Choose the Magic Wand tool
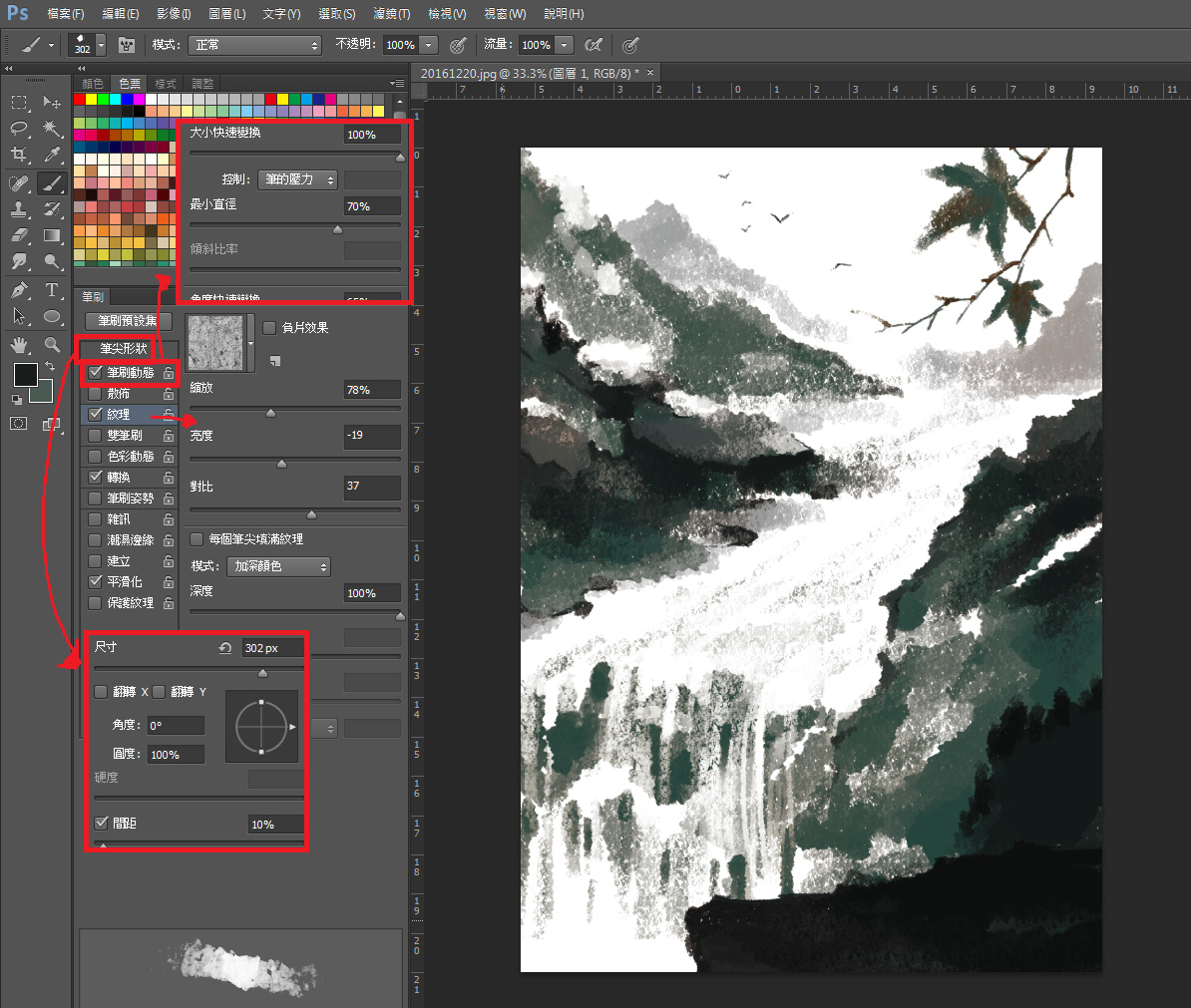The image size is (1191, 1008). [52, 129]
